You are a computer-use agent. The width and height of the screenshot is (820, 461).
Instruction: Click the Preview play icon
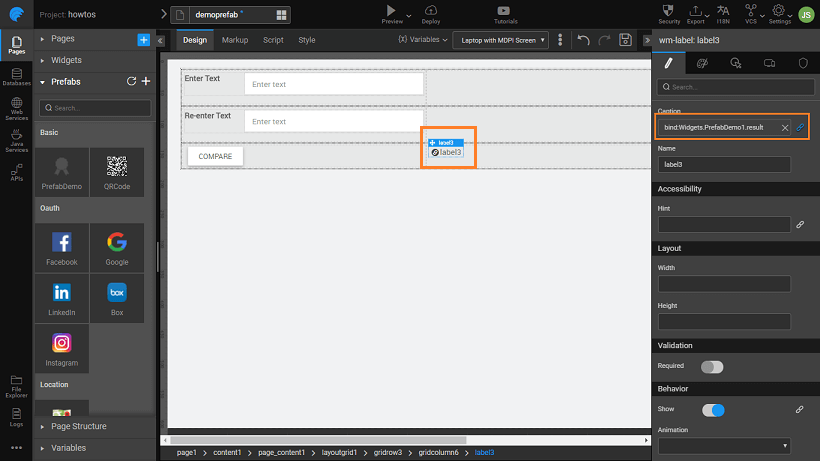pos(392,11)
